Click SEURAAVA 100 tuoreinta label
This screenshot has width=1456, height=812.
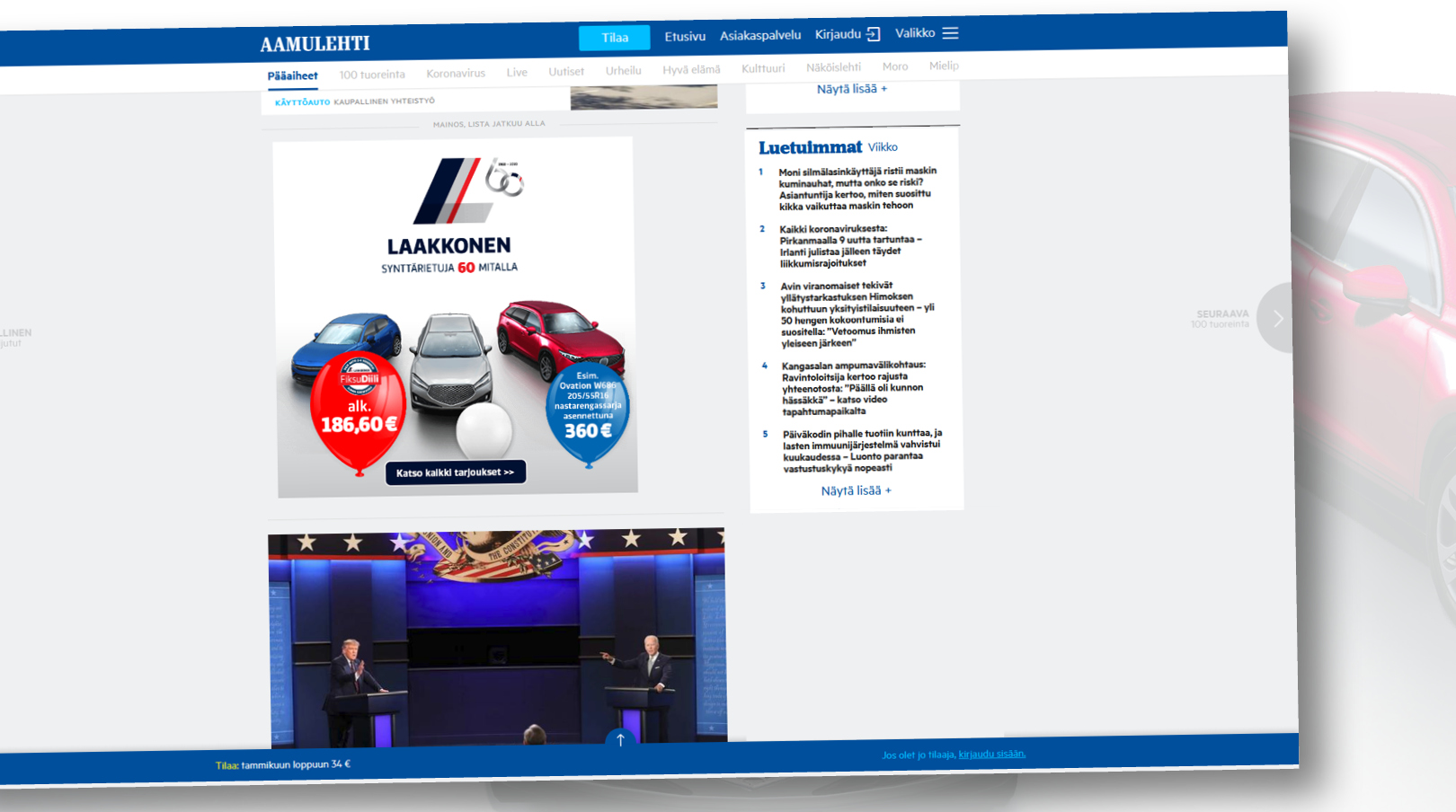tap(1221, 319)
